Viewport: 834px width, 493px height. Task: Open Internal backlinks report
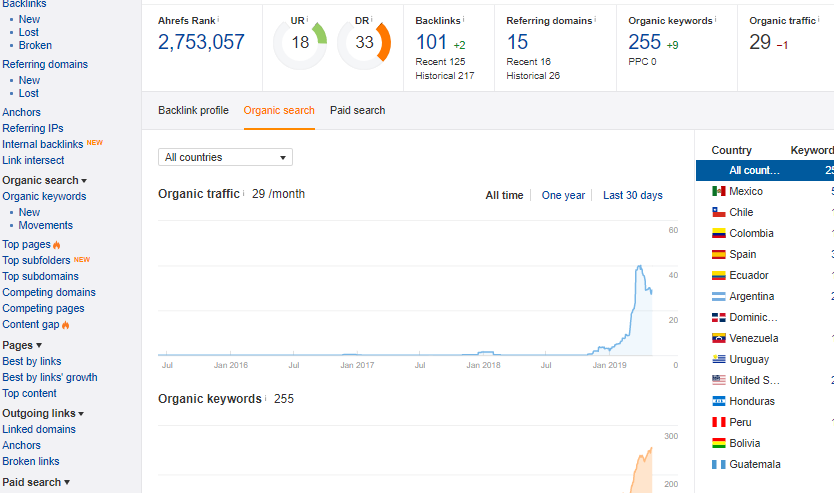coord(43,144)
